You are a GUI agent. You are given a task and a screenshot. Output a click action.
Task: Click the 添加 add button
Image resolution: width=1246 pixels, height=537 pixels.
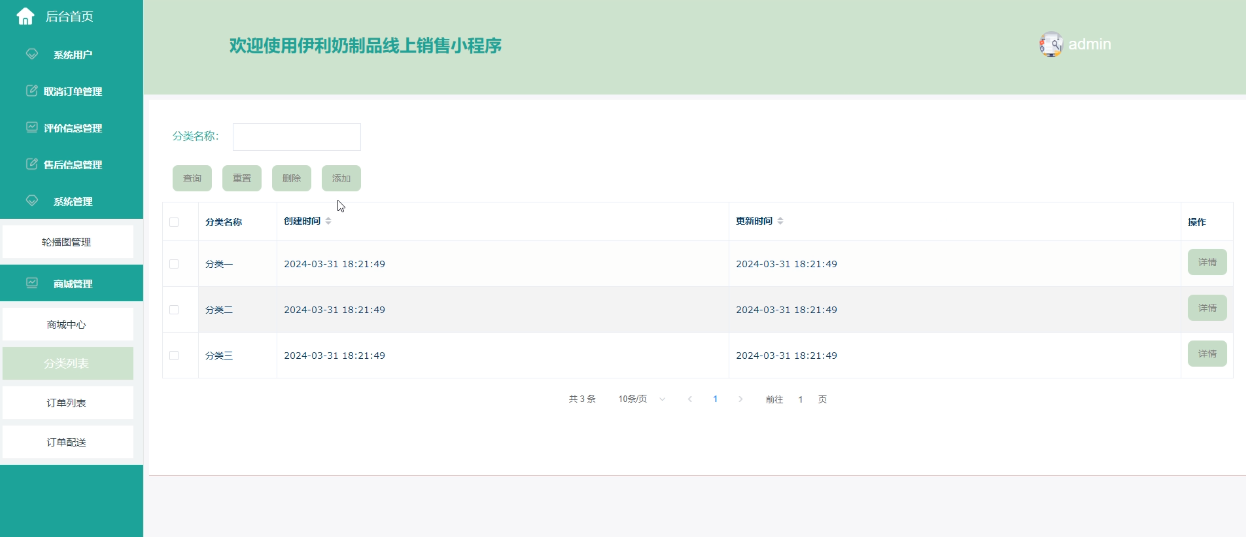(341, 178)
